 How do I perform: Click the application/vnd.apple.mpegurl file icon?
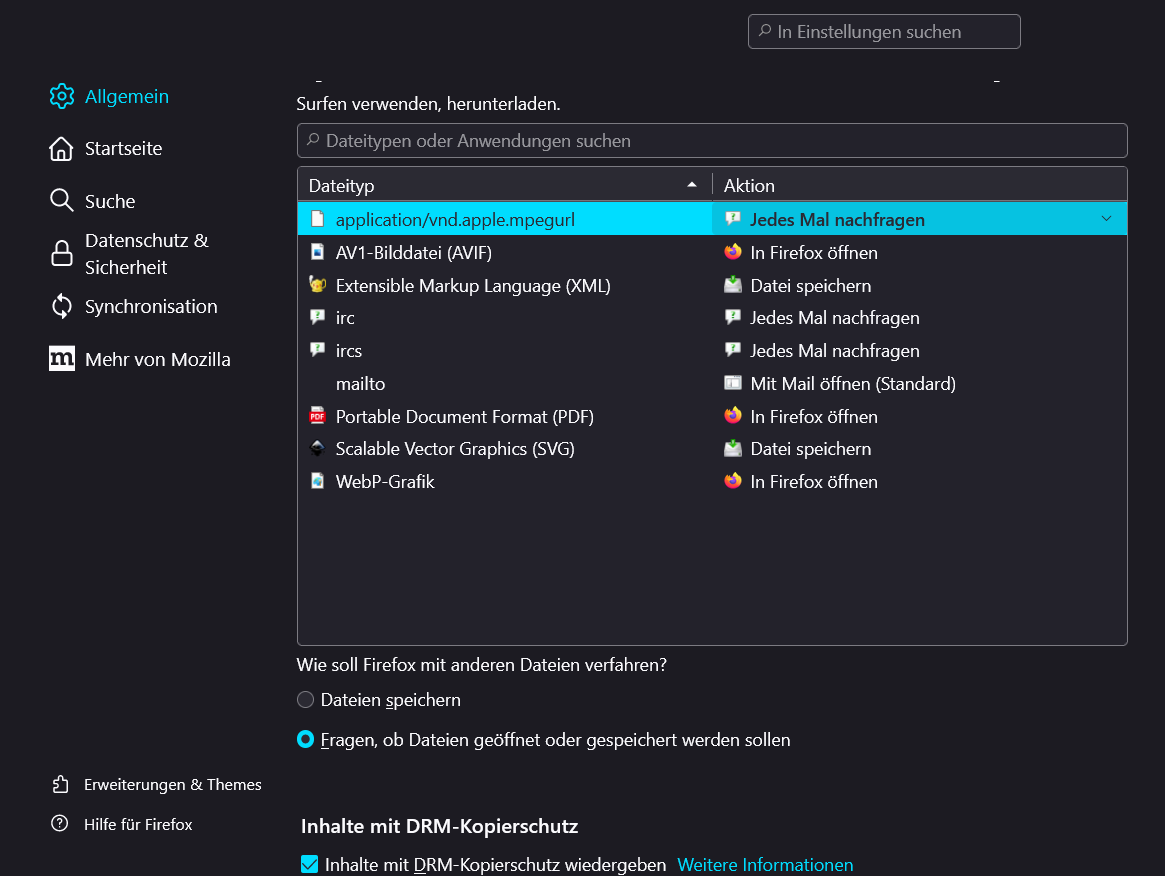[318, 219]
